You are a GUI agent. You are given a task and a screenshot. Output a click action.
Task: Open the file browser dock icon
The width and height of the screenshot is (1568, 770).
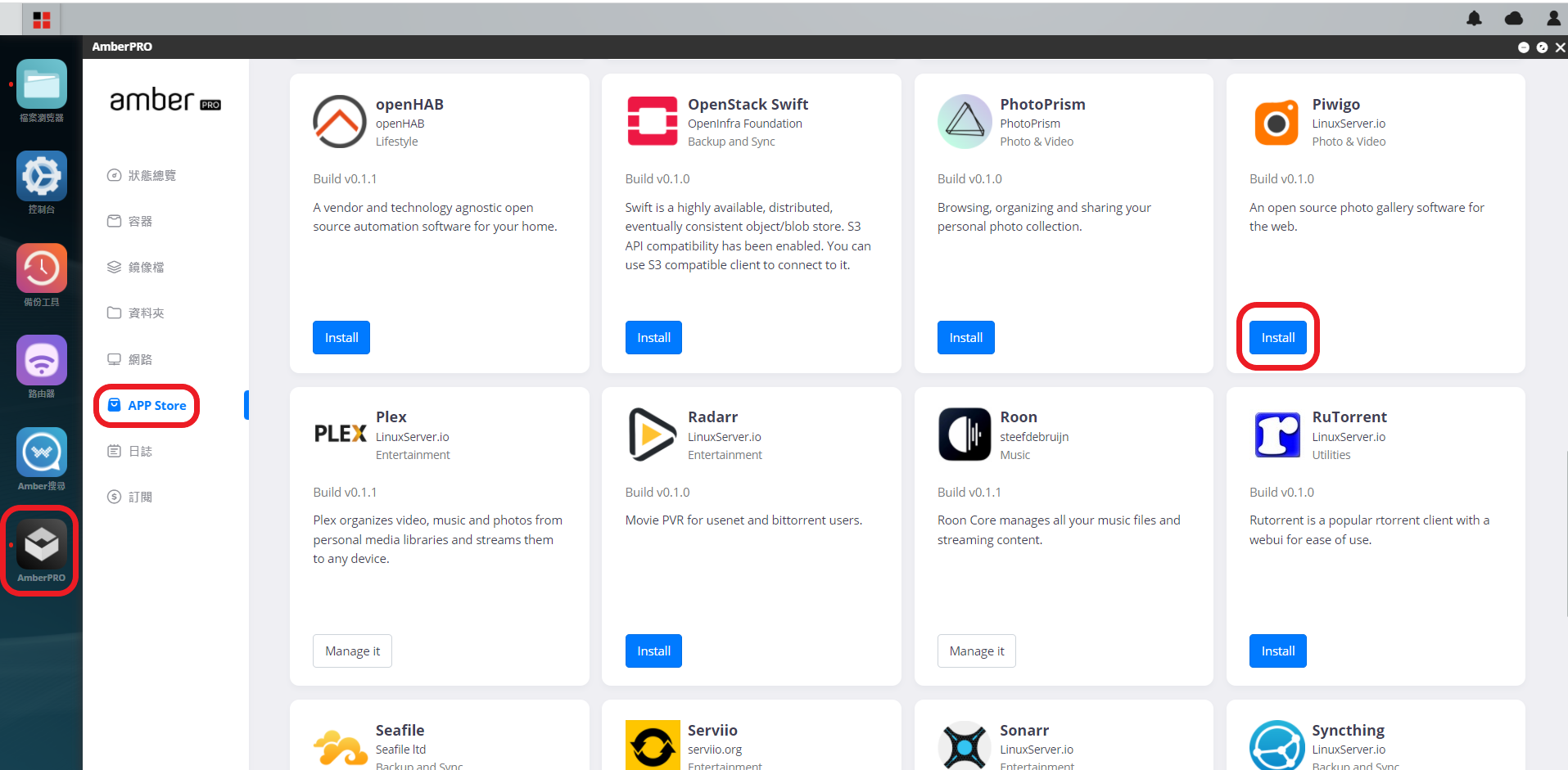point(42,85)
